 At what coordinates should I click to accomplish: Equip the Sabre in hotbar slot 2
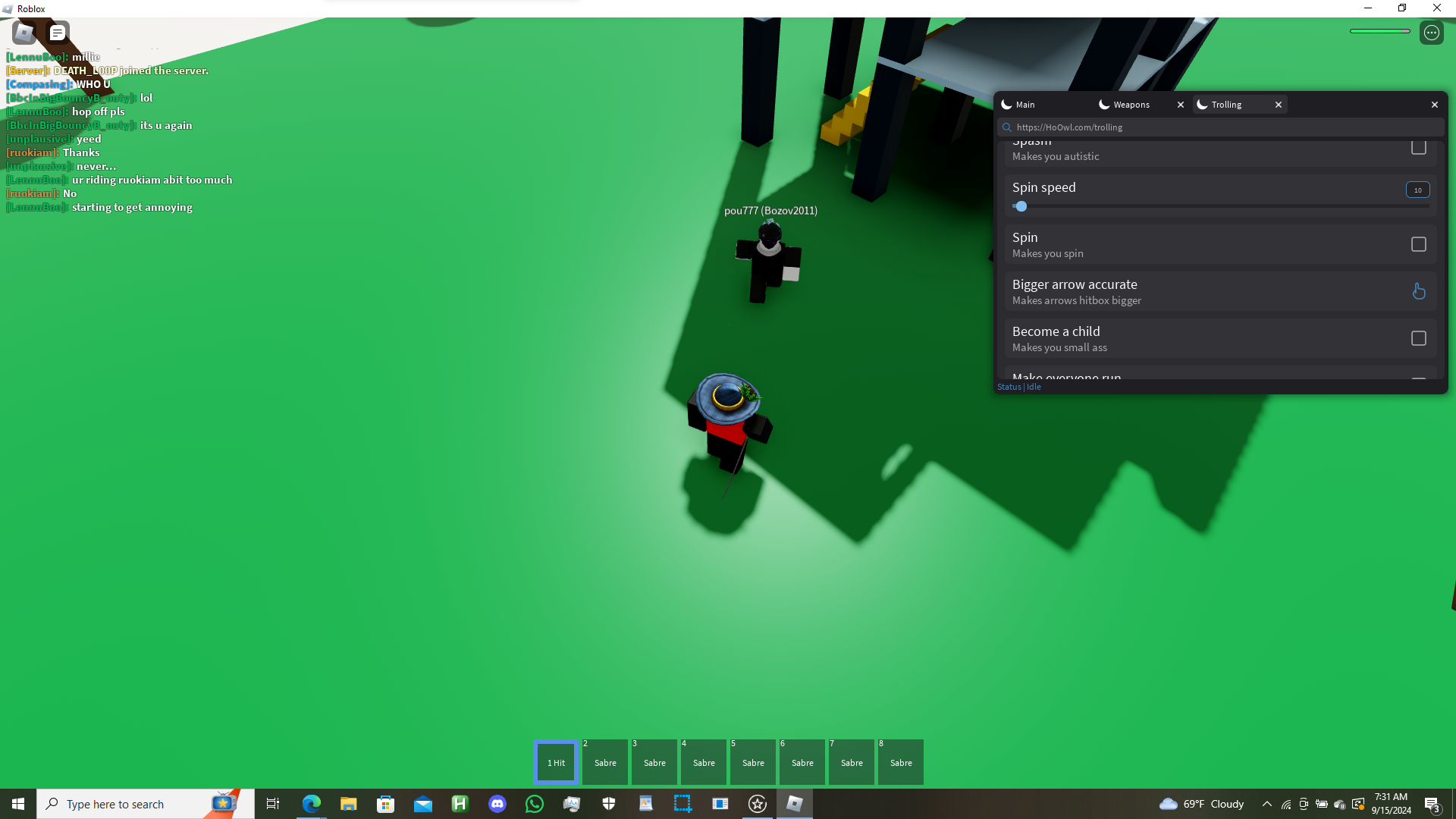605,762
